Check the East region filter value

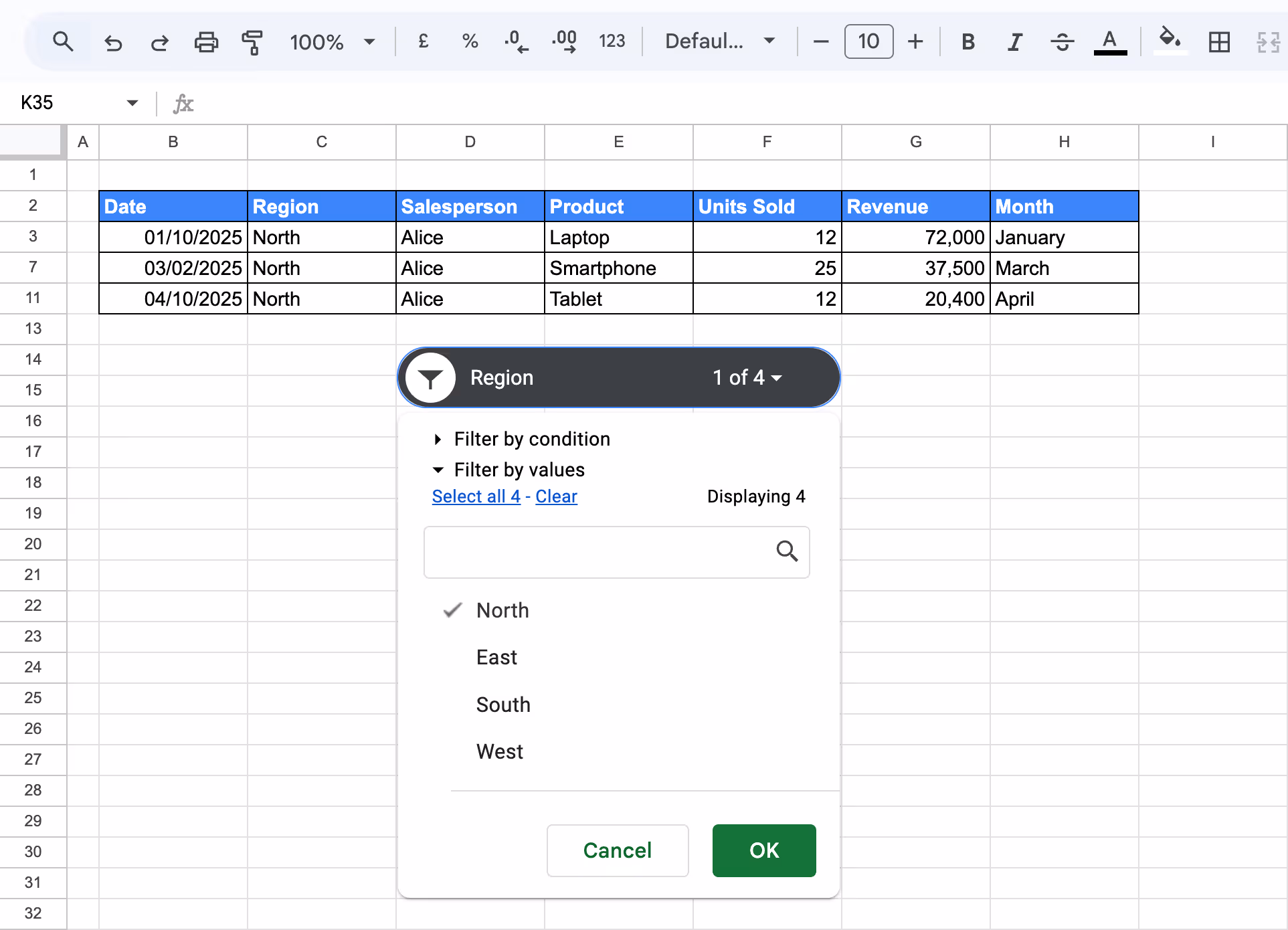click(x=496, y=657)
